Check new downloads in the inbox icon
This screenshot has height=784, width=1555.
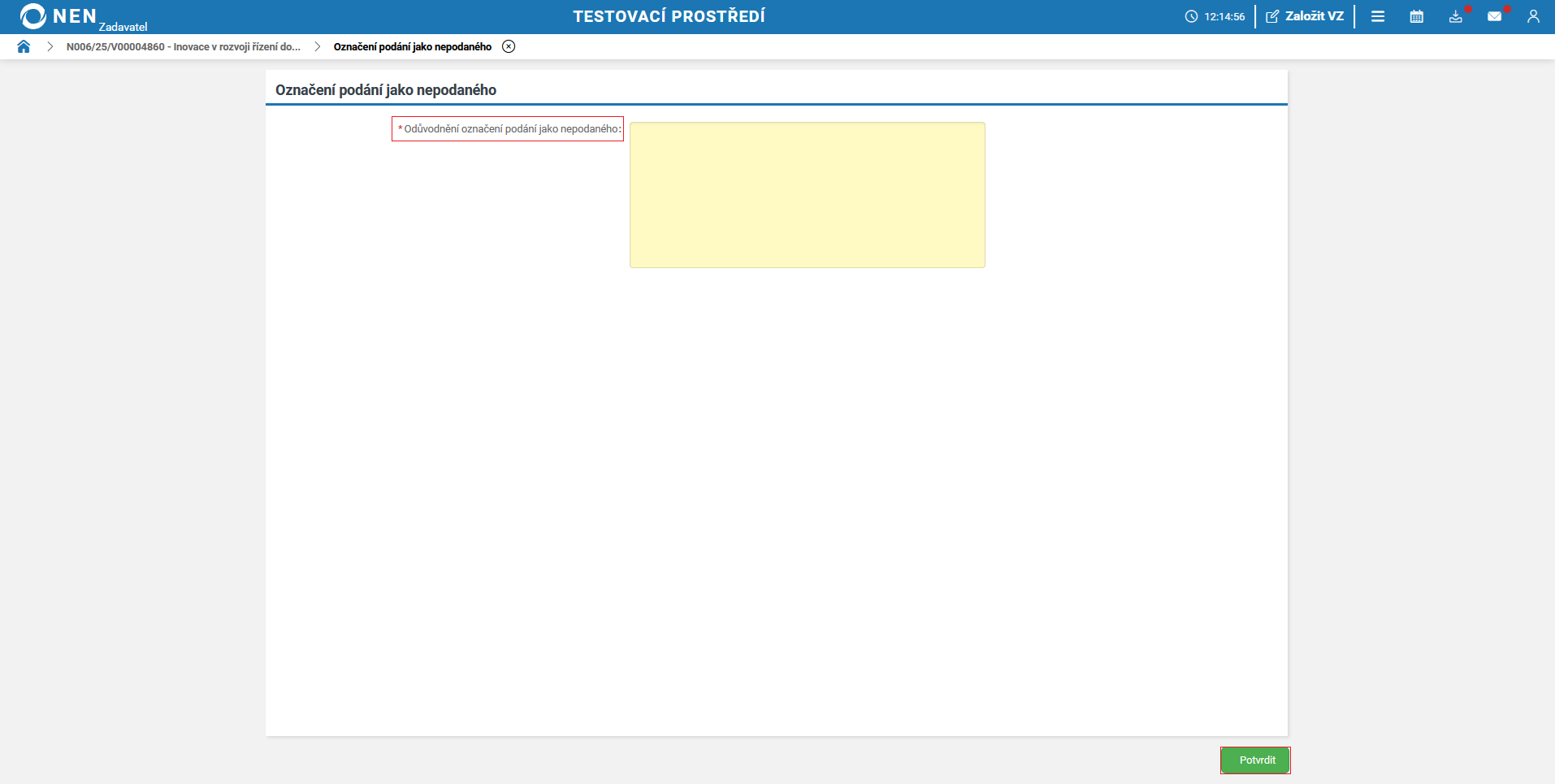pos(1455,17)
